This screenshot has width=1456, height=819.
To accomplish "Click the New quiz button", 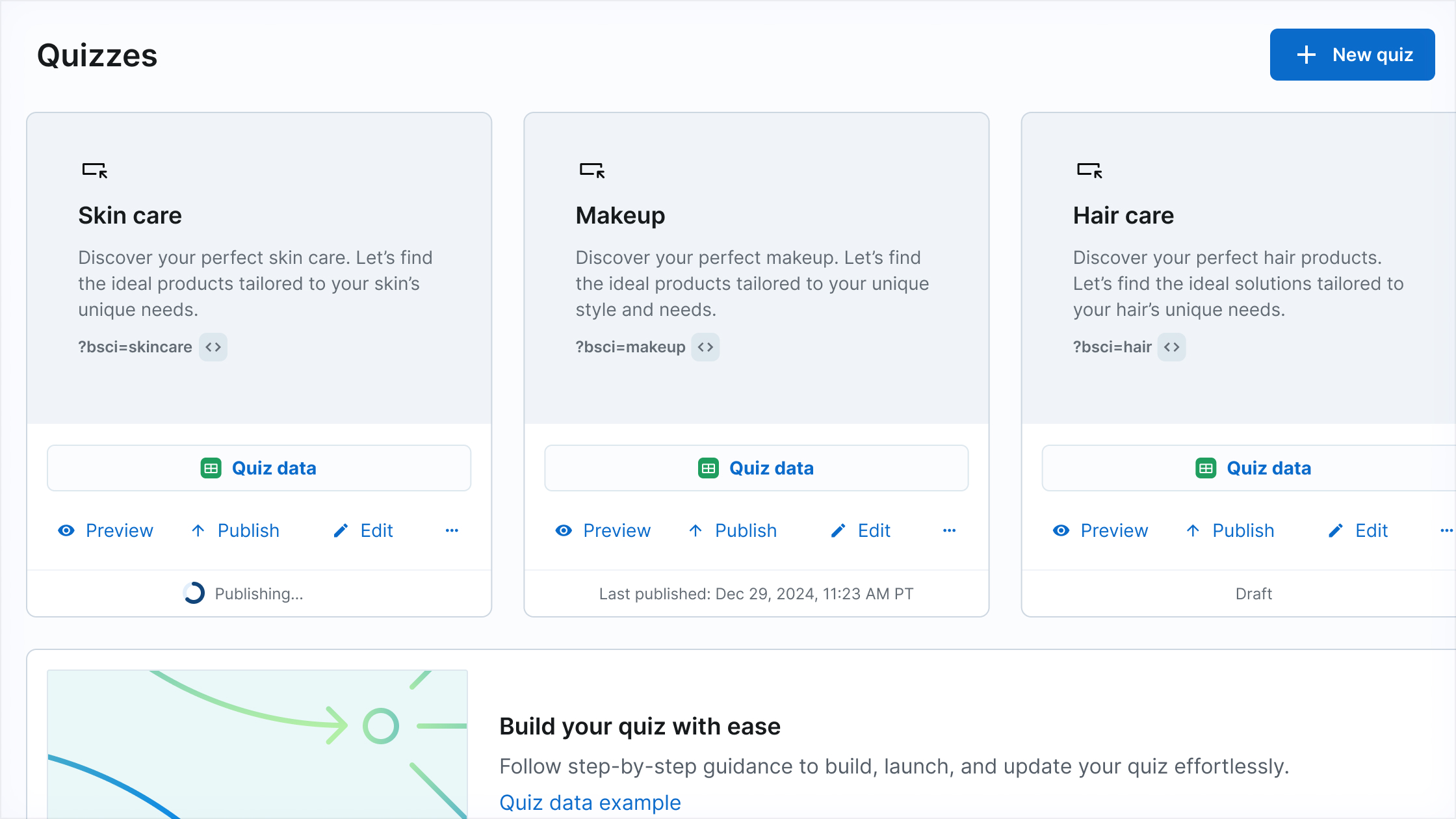I will pyautogui.click(x=1352, y=55).
